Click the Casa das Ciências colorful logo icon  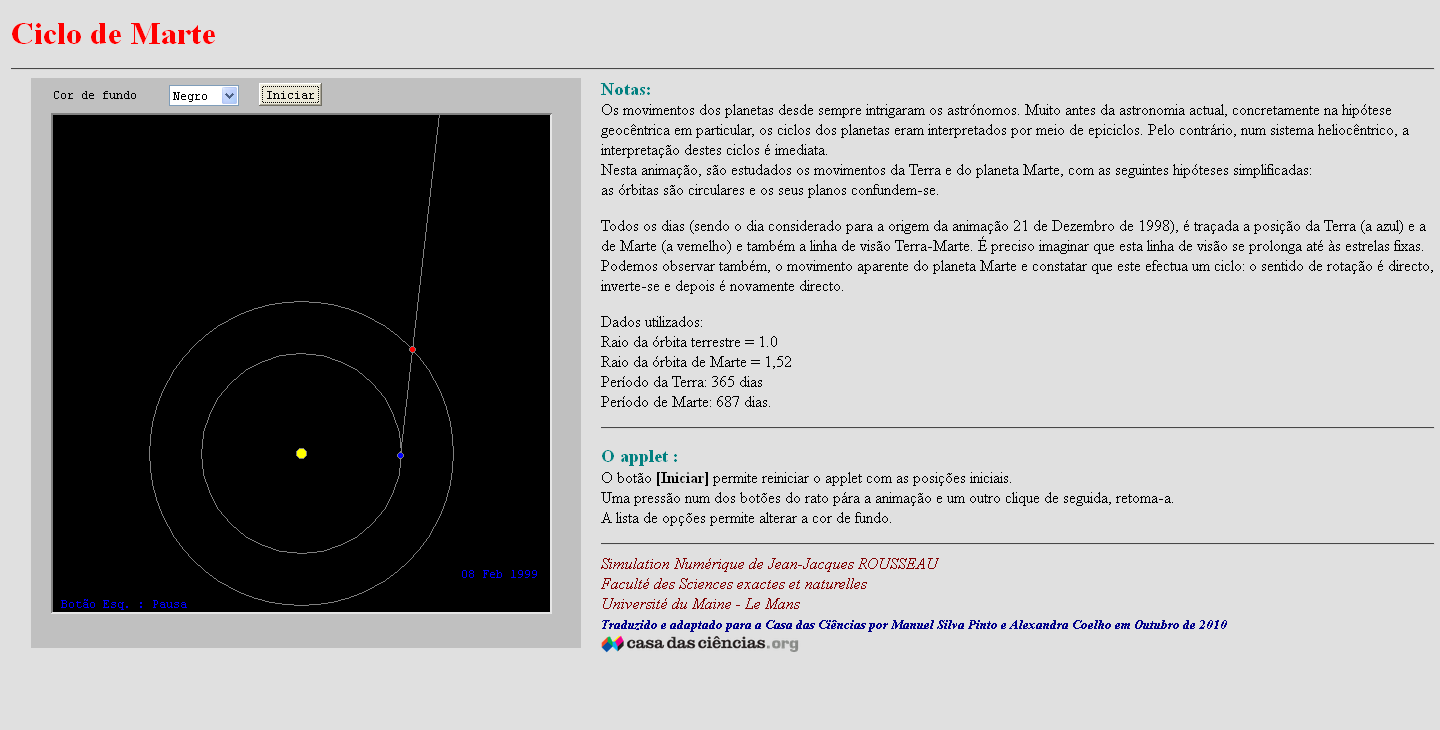pos(612,644)
